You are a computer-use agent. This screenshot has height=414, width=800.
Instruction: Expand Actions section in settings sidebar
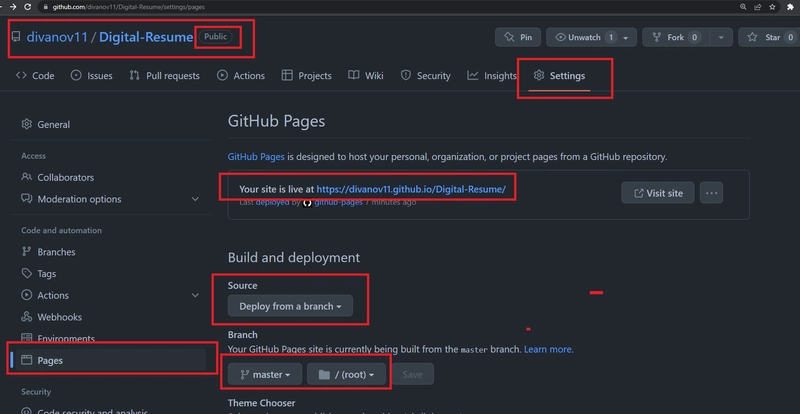point(110,296)
